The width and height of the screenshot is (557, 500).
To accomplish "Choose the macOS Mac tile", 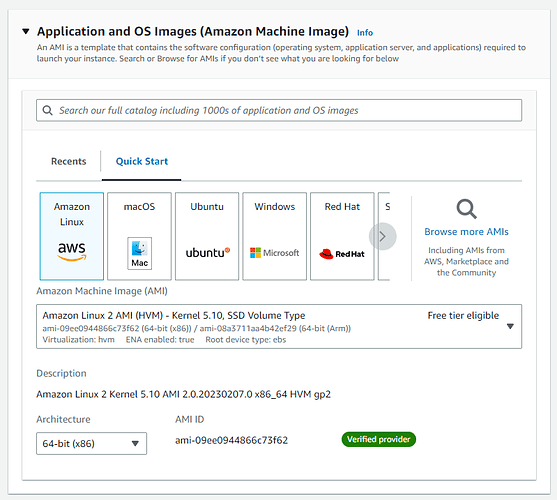I will pos(139,236).
